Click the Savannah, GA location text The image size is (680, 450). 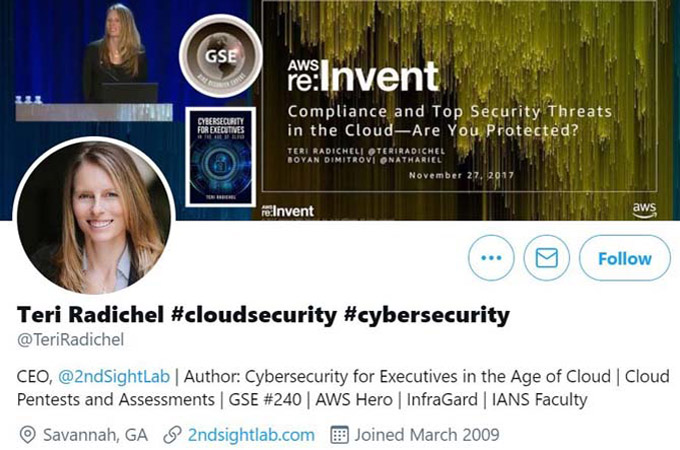pos(95,435)
